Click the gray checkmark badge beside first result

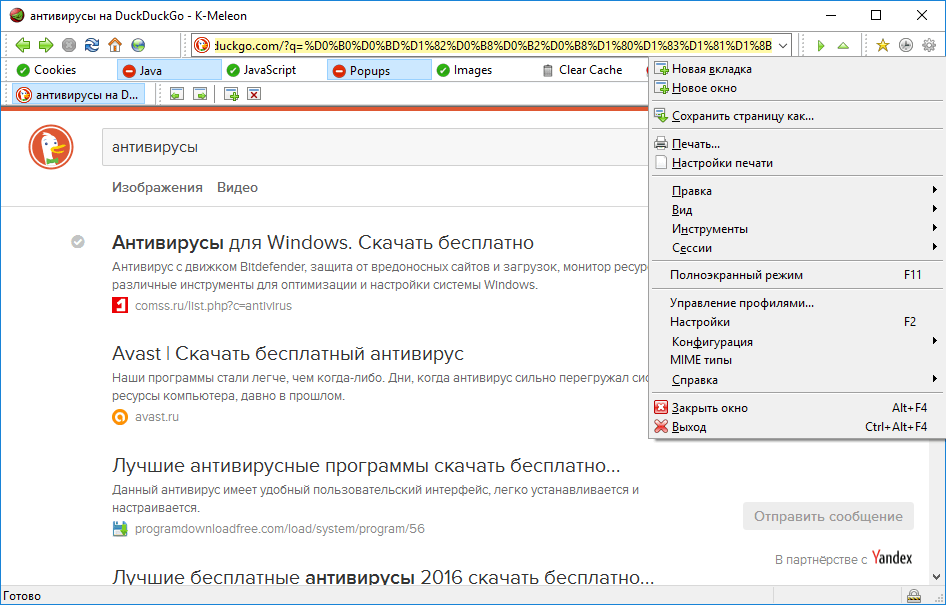point(78,242)
